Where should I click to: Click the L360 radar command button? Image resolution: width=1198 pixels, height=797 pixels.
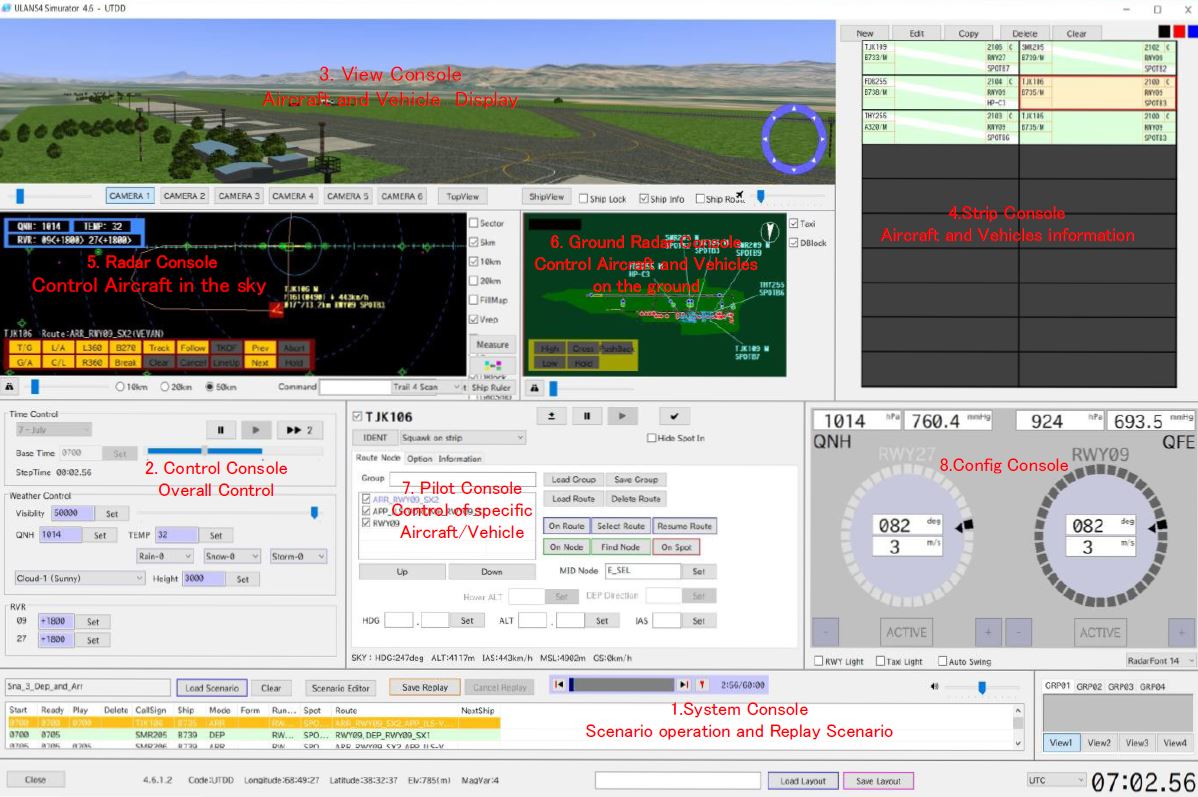pos(92,348)
